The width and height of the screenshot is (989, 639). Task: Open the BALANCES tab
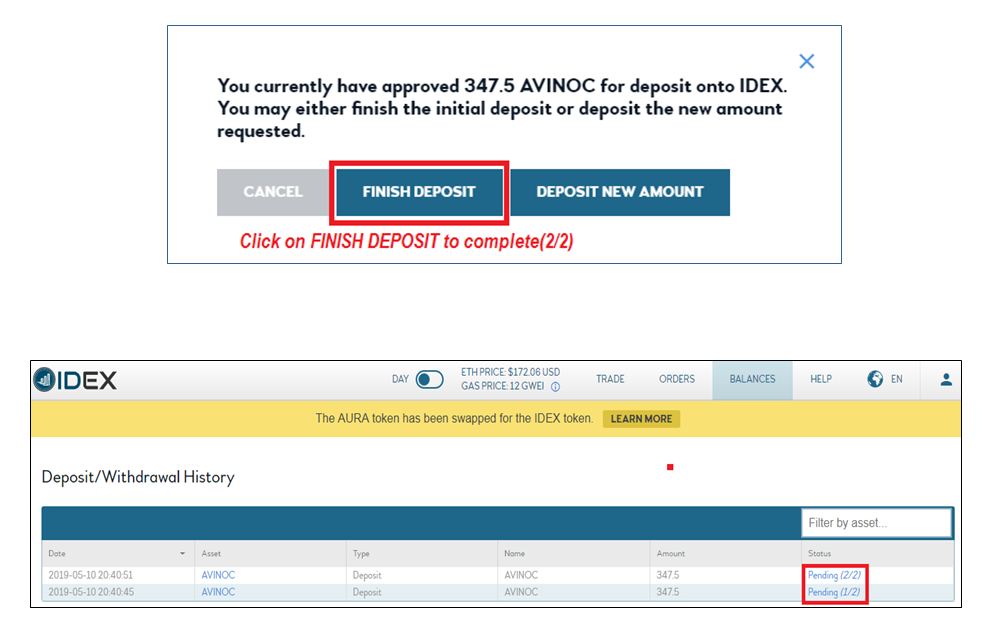(x=752, y=380)
